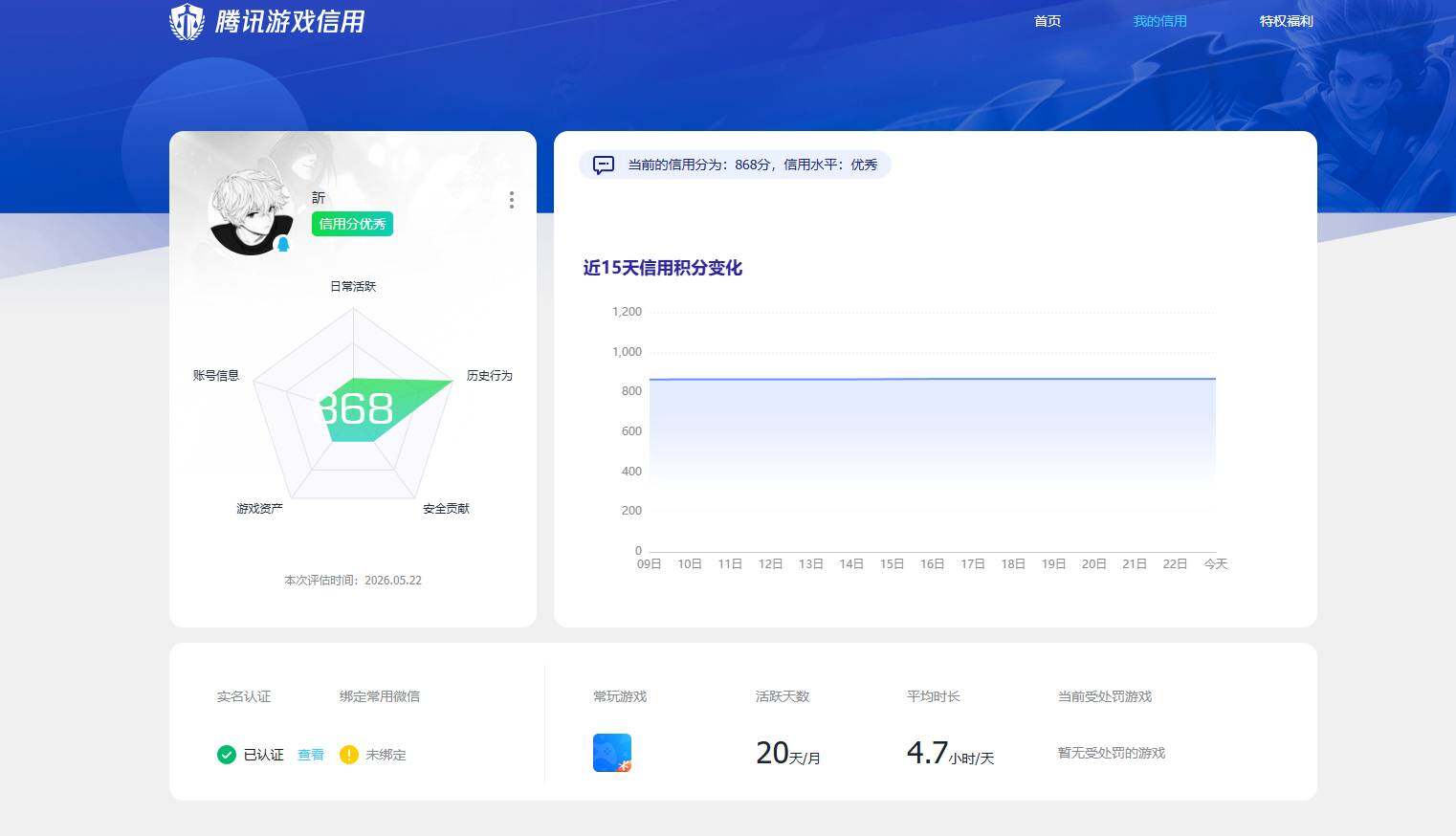Click 安全贡献 radar axis label
The width and height of the screenshot is (1456, 836).
tap(447, 508)
